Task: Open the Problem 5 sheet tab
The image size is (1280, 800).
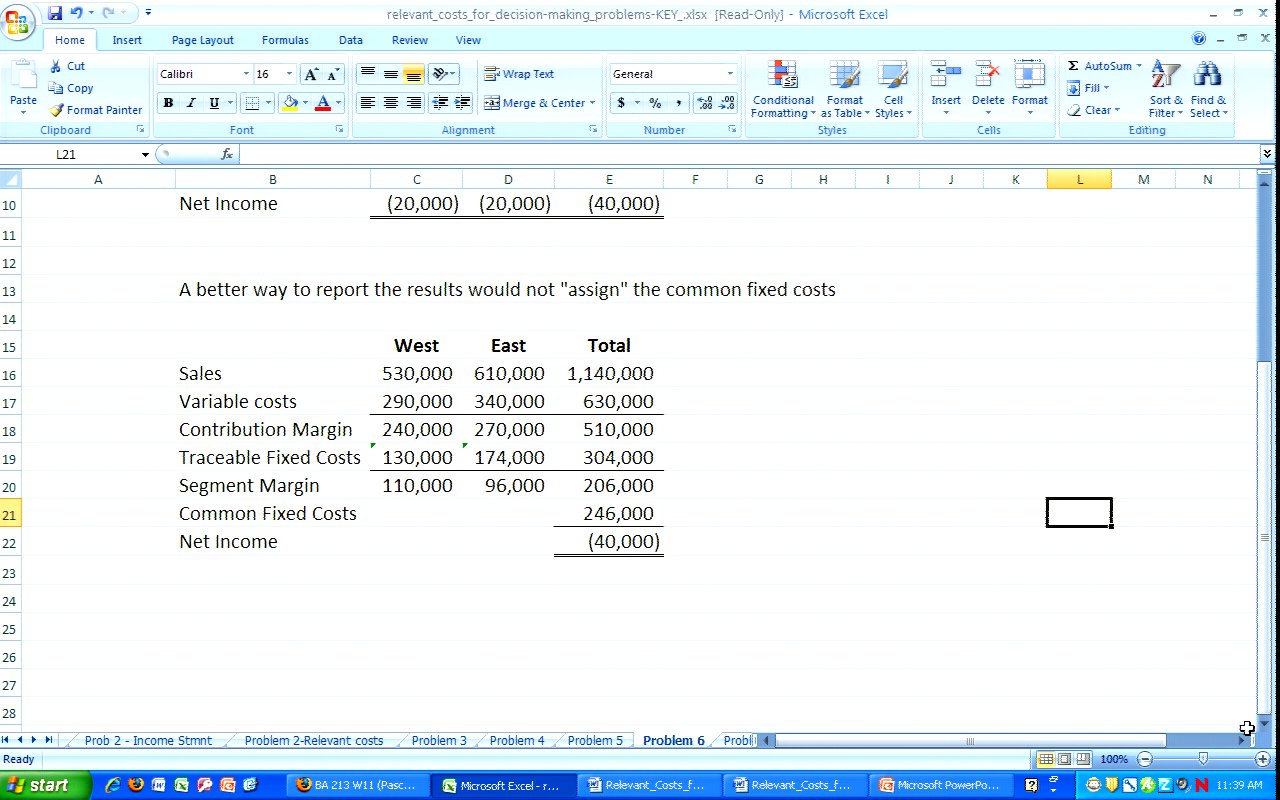Action: [x=594, y=741]
